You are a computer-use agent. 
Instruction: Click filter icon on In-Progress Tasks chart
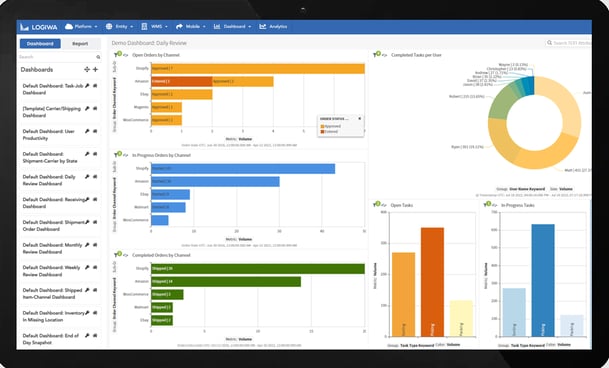click(487, 204)
